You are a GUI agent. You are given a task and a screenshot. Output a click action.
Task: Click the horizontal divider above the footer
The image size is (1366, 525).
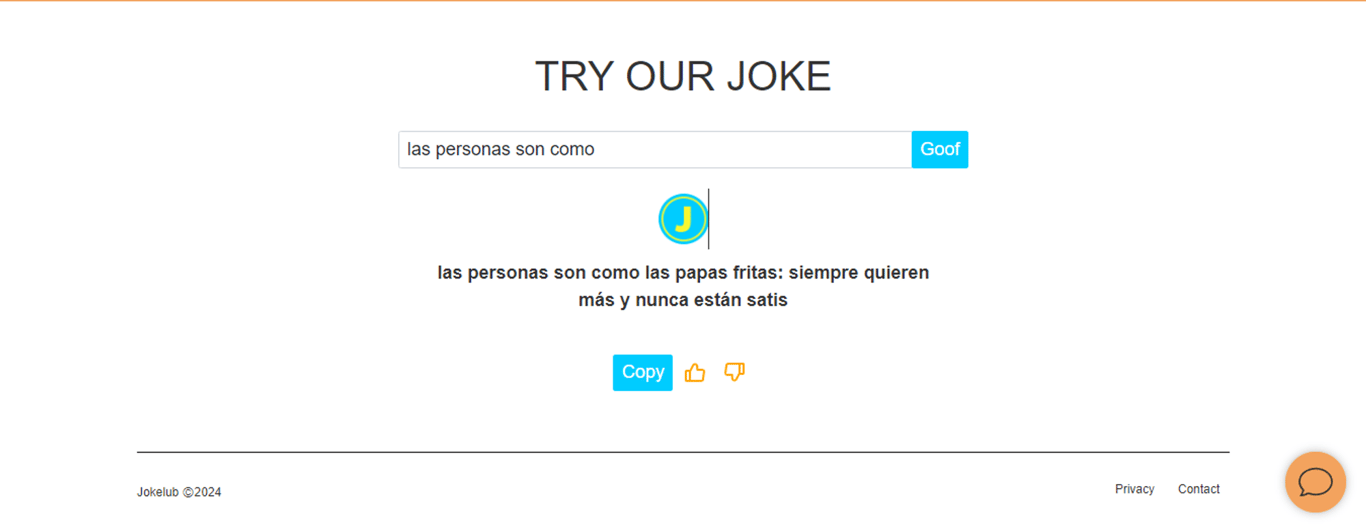(x=683, y=452)
